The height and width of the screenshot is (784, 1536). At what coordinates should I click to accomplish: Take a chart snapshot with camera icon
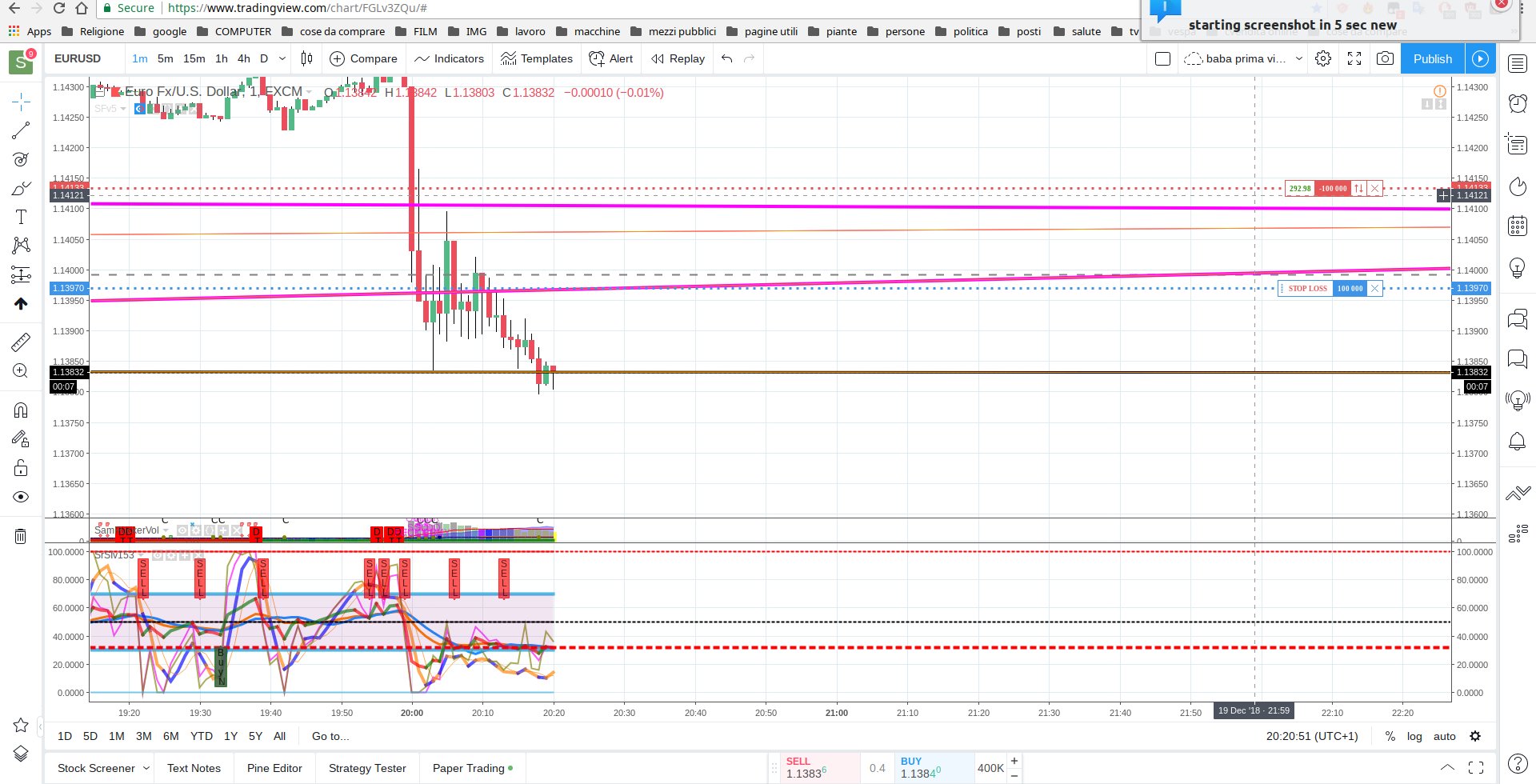click(1385, 58)
